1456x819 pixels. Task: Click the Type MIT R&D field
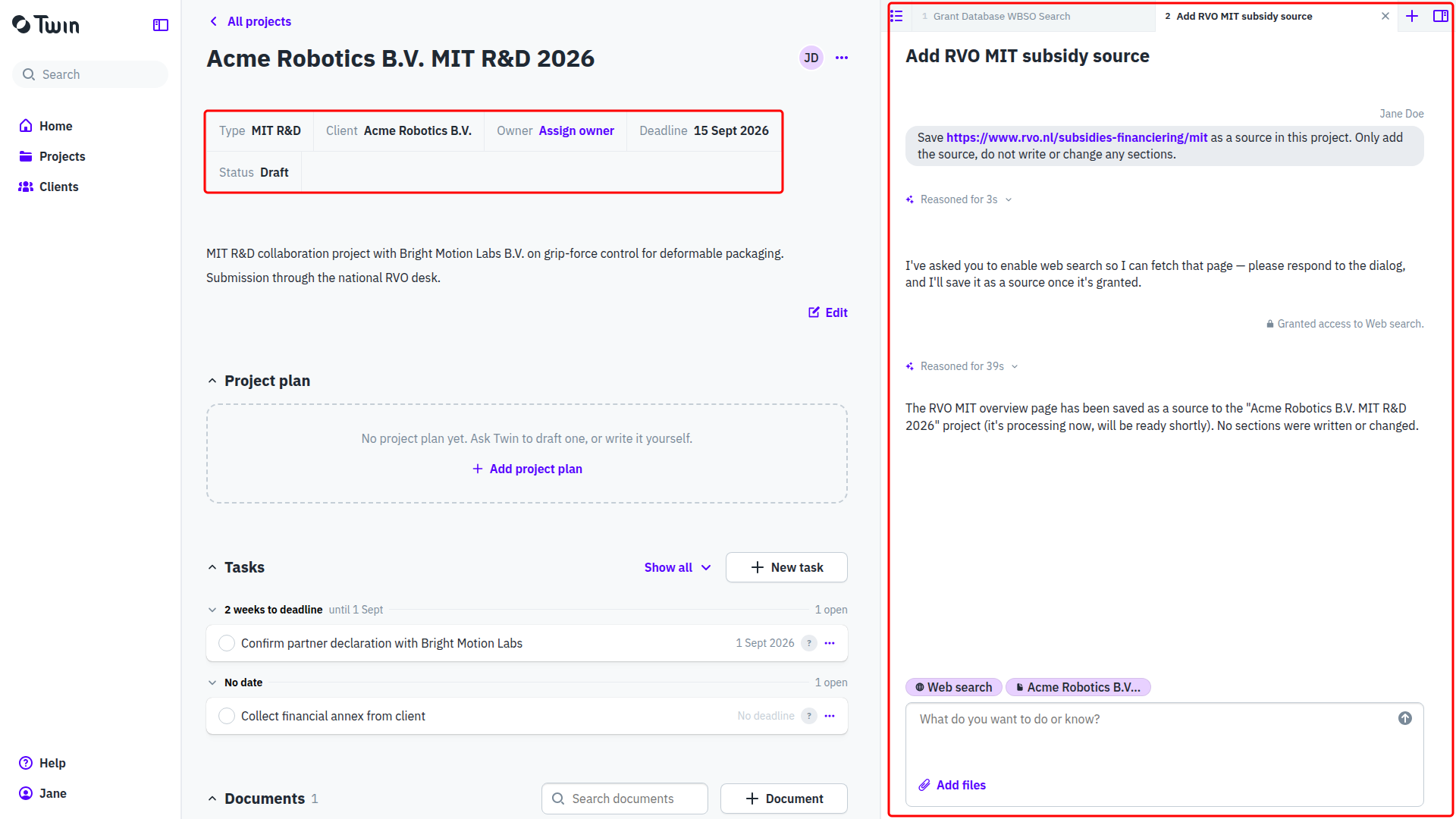coord(260,130)
